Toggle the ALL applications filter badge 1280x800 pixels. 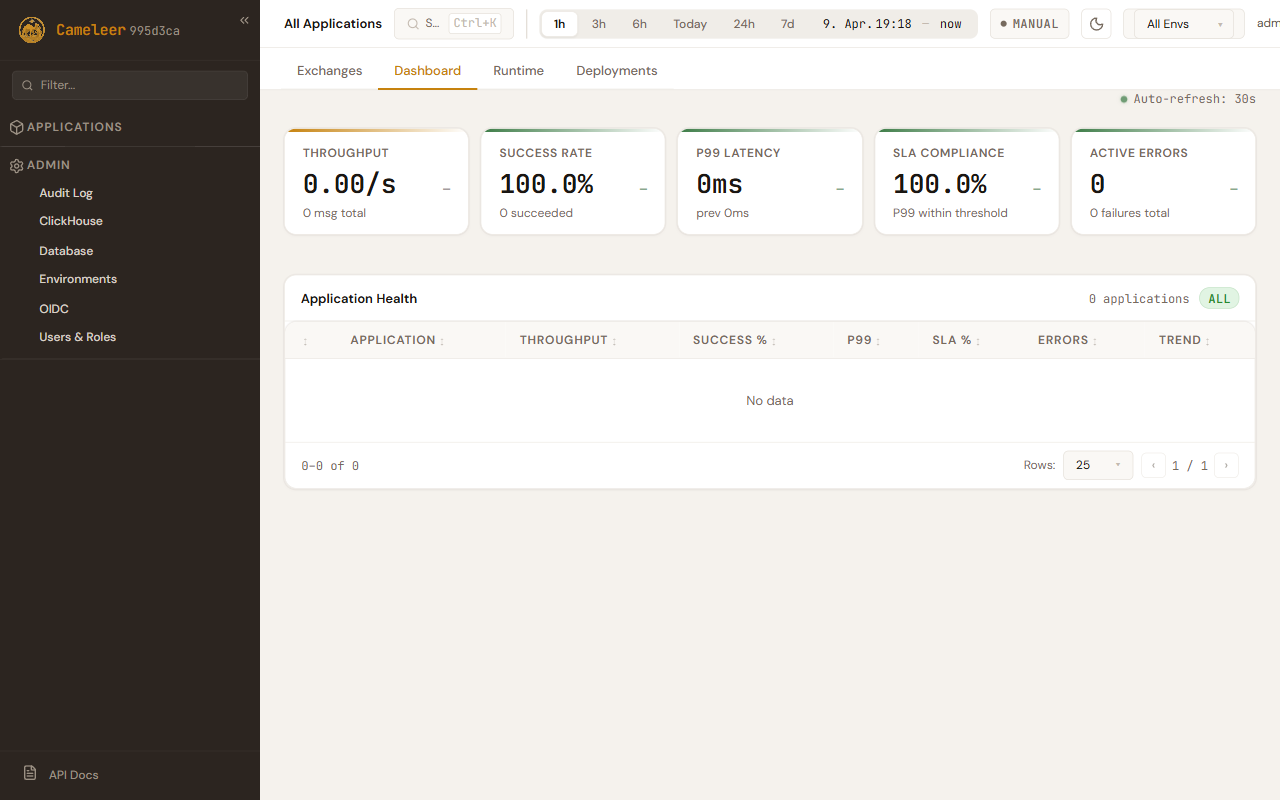(x=1219, y=299)
